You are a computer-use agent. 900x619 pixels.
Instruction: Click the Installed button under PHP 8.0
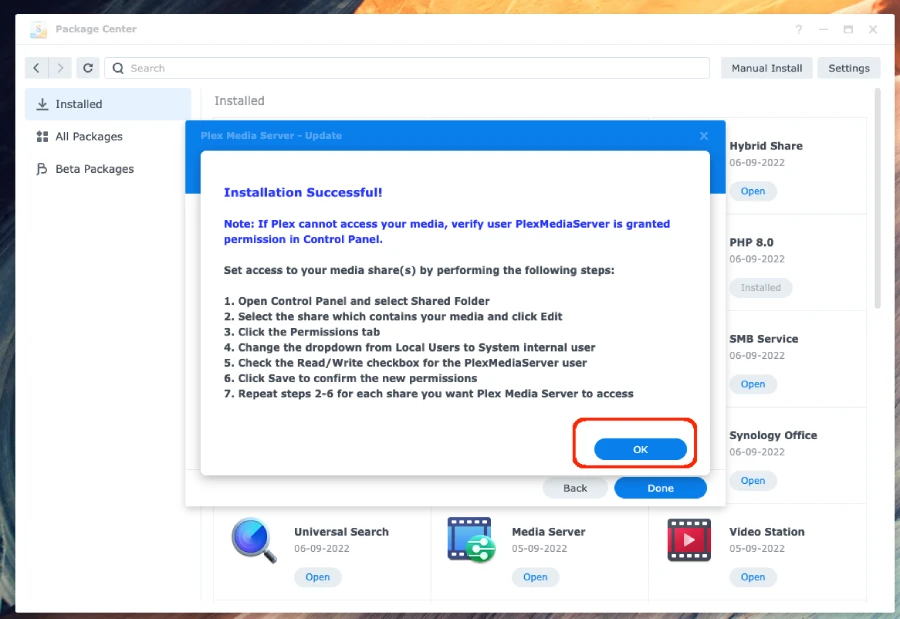(760, 288)
